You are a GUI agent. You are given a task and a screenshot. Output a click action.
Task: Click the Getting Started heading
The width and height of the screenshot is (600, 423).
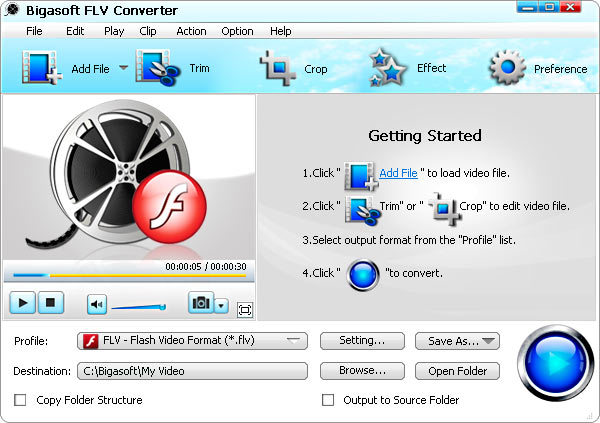pos(425,136)
